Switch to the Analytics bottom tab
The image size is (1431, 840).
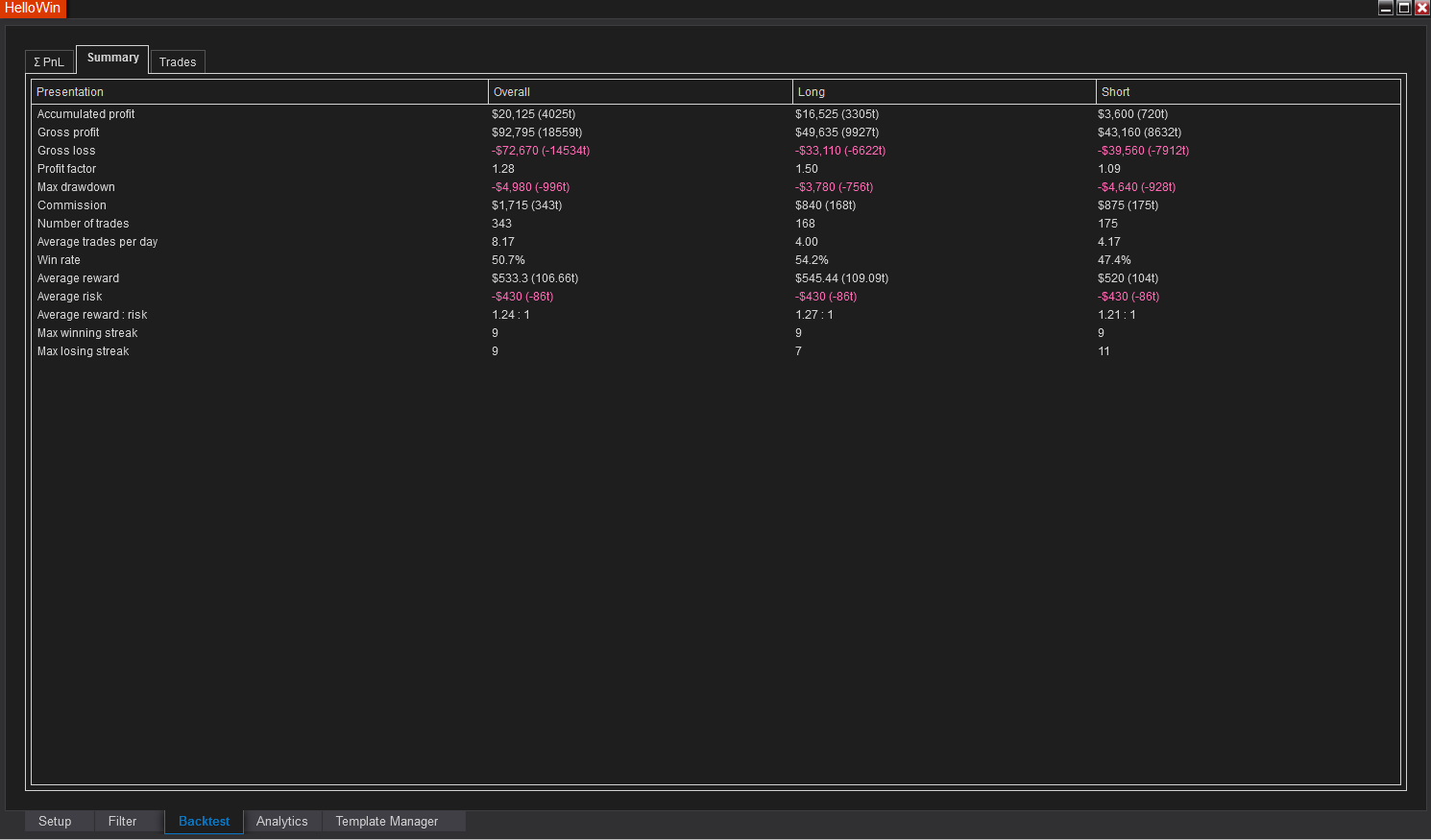click(282, 822)
